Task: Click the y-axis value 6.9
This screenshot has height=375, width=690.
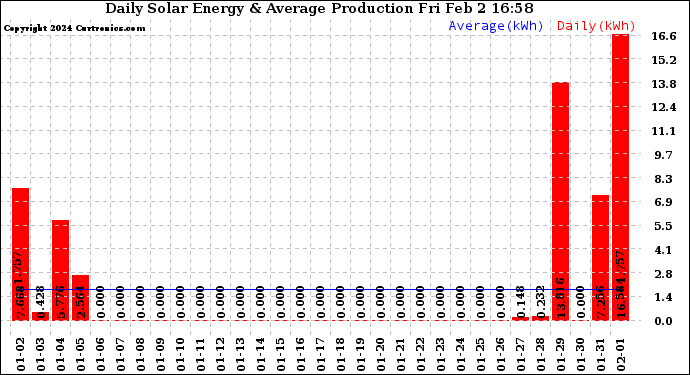Action: tap(664, 202)
